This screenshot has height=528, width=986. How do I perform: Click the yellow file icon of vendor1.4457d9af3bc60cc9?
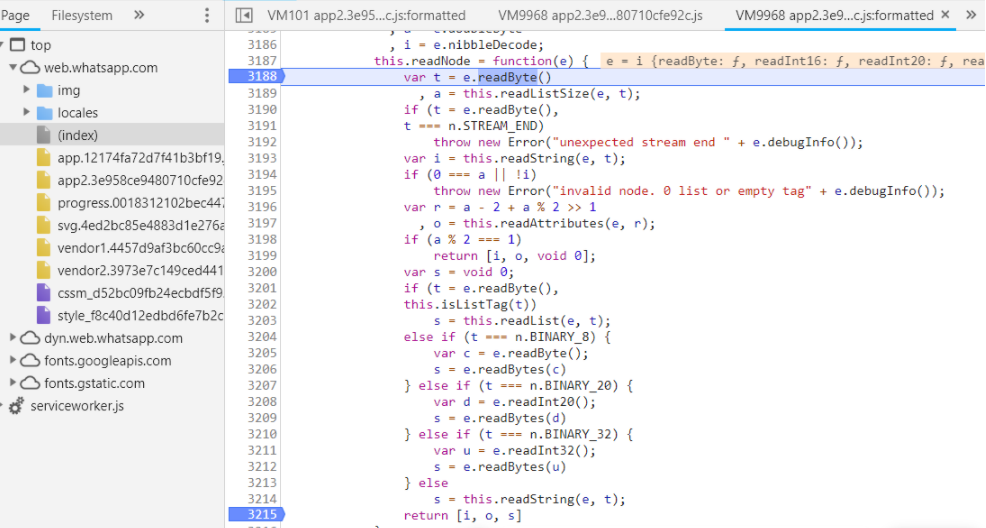(43, 248)
